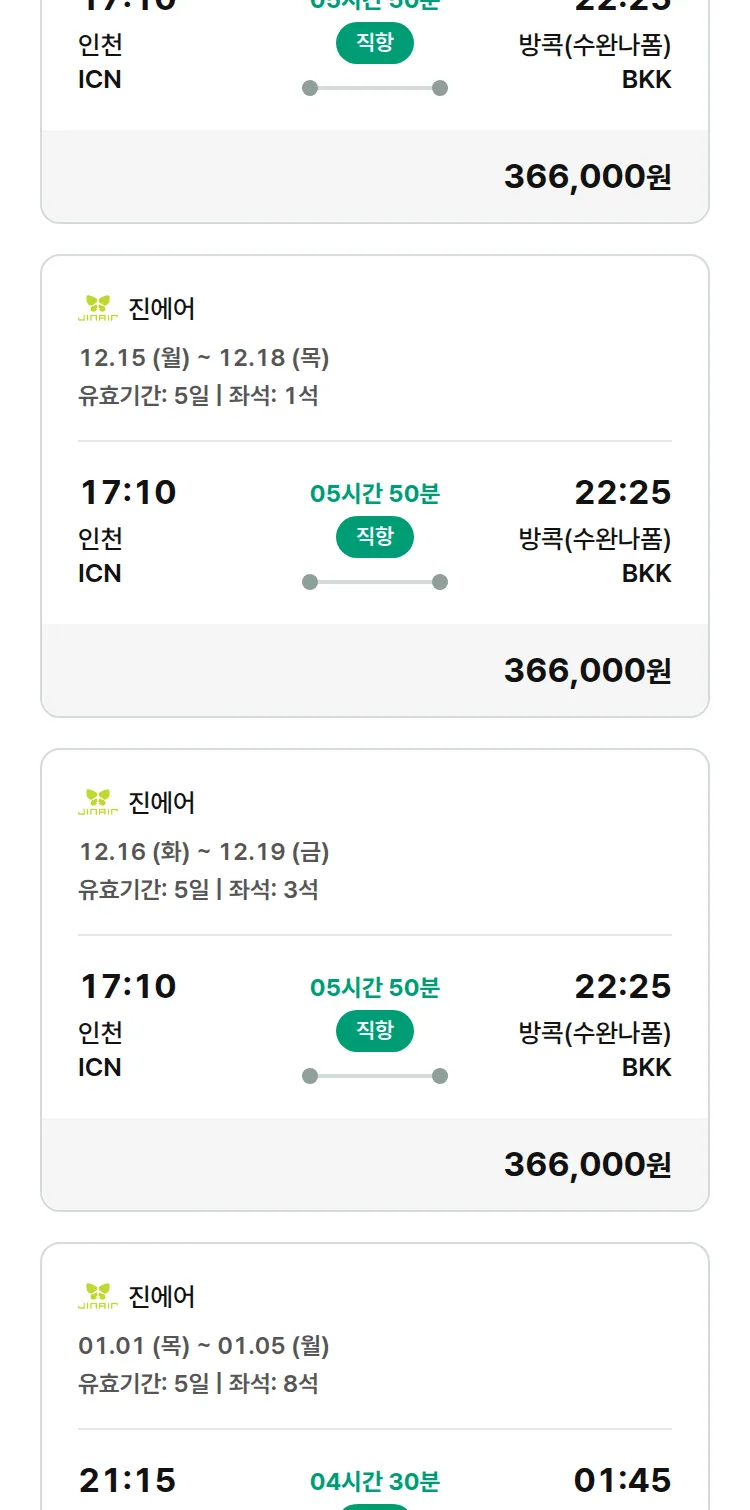Image resolution: width=750 pixels, height=1510 pixels.
Task: Select the 366,000원 price on topmost card
Action: coord(587,176)
